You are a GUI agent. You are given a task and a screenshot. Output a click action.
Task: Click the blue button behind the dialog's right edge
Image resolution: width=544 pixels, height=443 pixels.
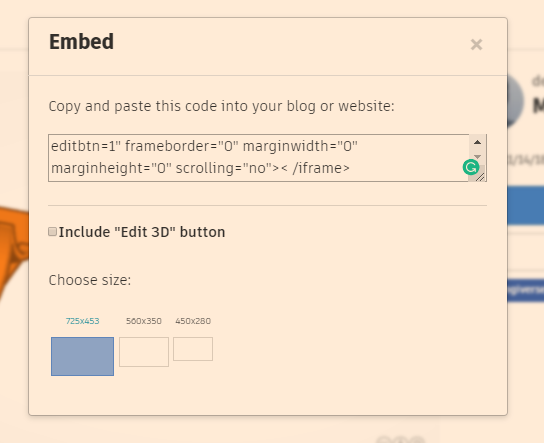526,205
